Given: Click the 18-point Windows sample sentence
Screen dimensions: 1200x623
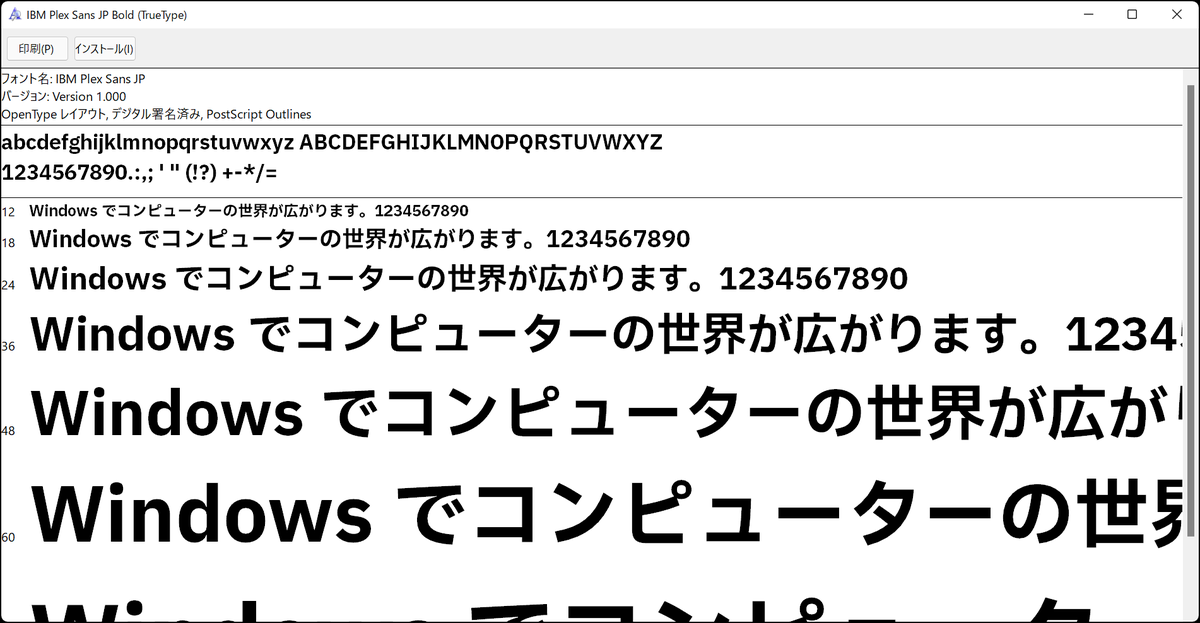Looking at the screenshot, I should point(360,240).
